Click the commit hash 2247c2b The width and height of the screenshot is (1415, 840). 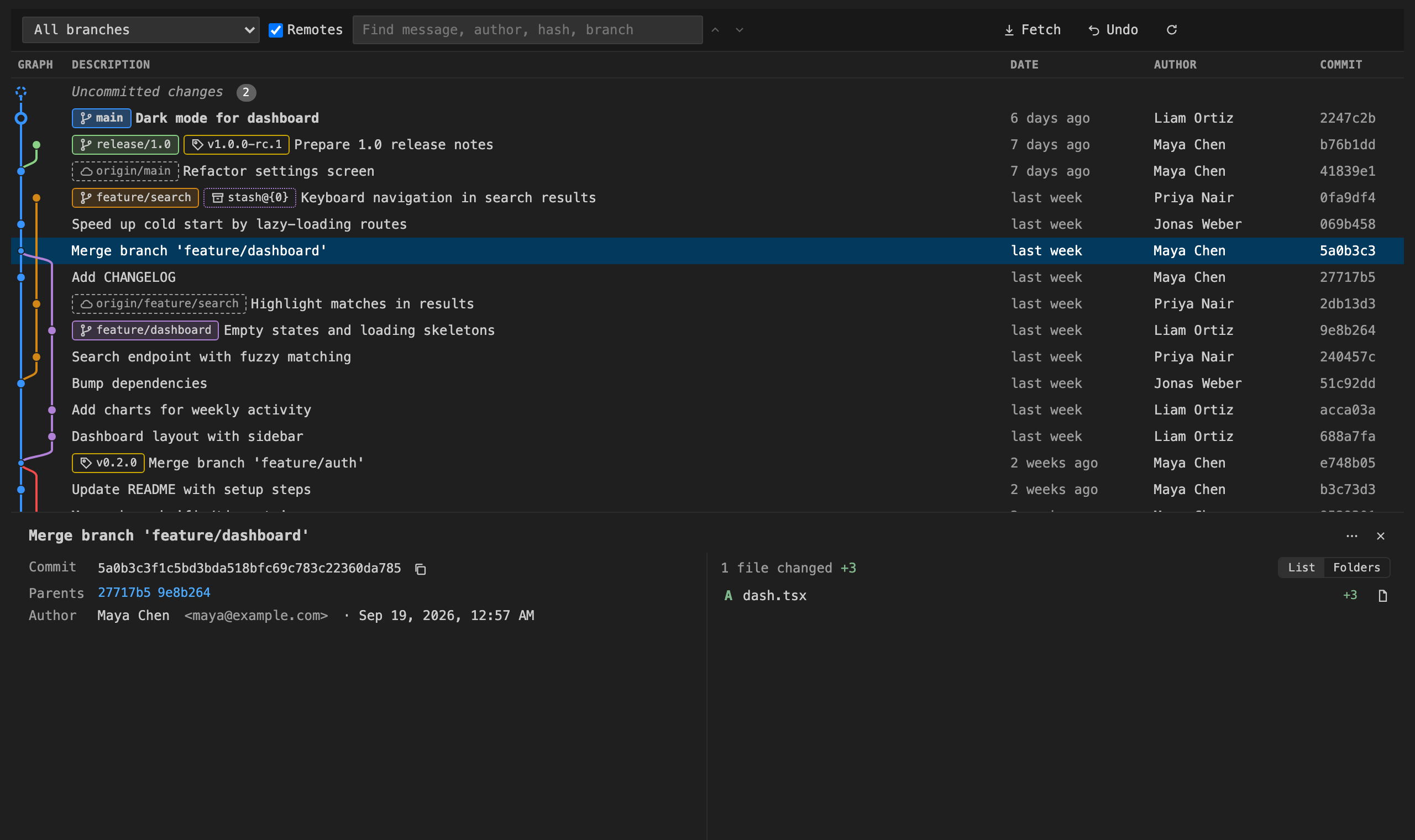1347,118
